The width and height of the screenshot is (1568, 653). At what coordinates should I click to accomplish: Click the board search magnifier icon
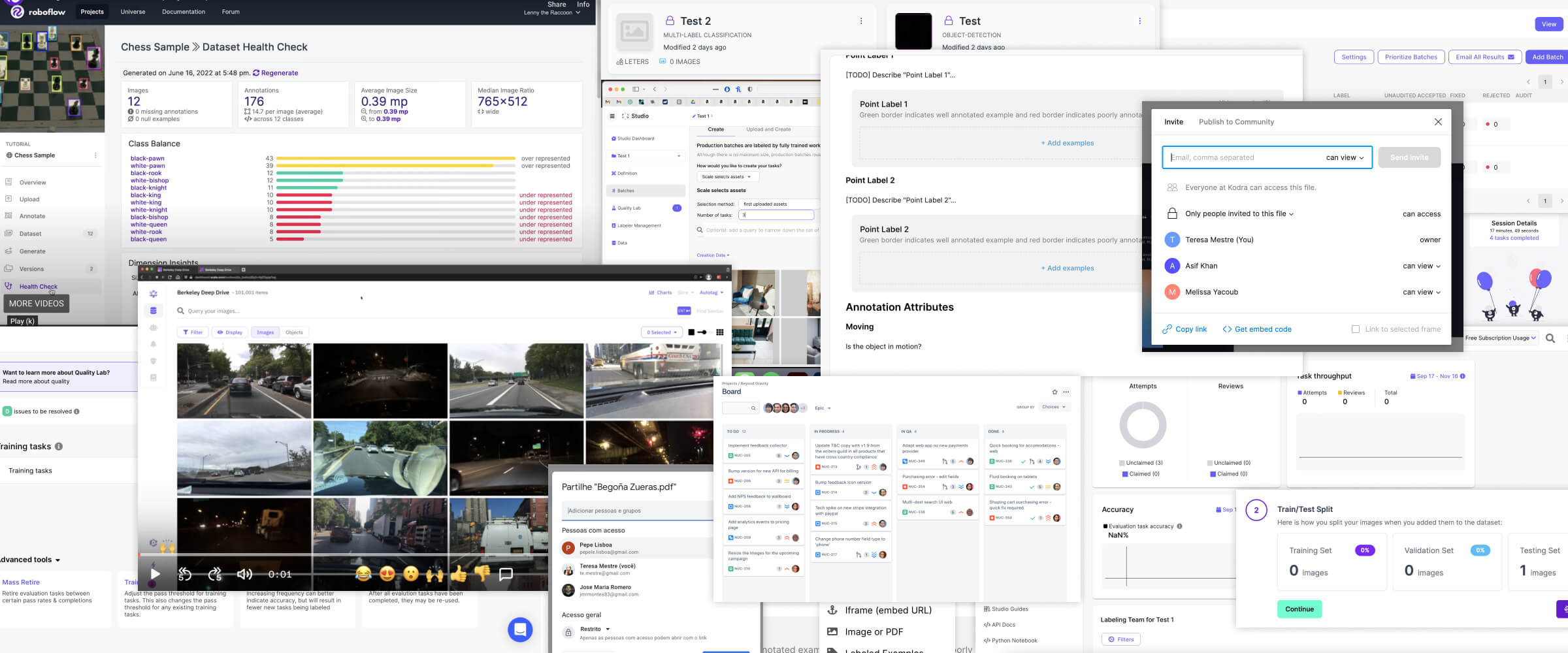pos(753,408)
